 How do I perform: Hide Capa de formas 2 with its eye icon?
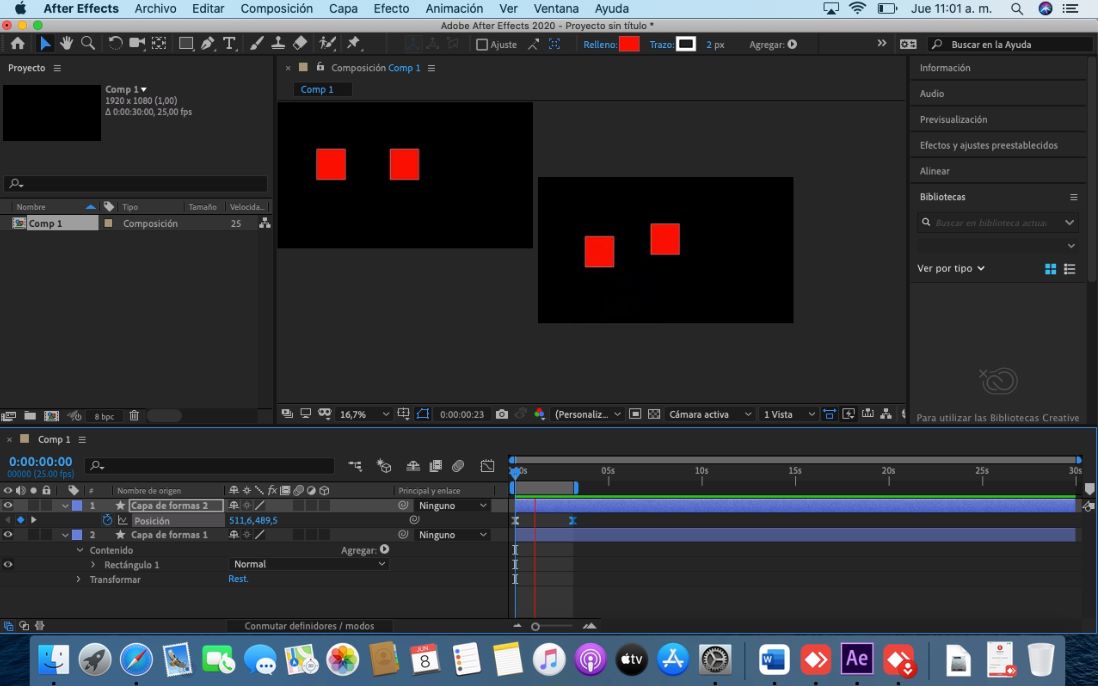(x=7, y=504)
